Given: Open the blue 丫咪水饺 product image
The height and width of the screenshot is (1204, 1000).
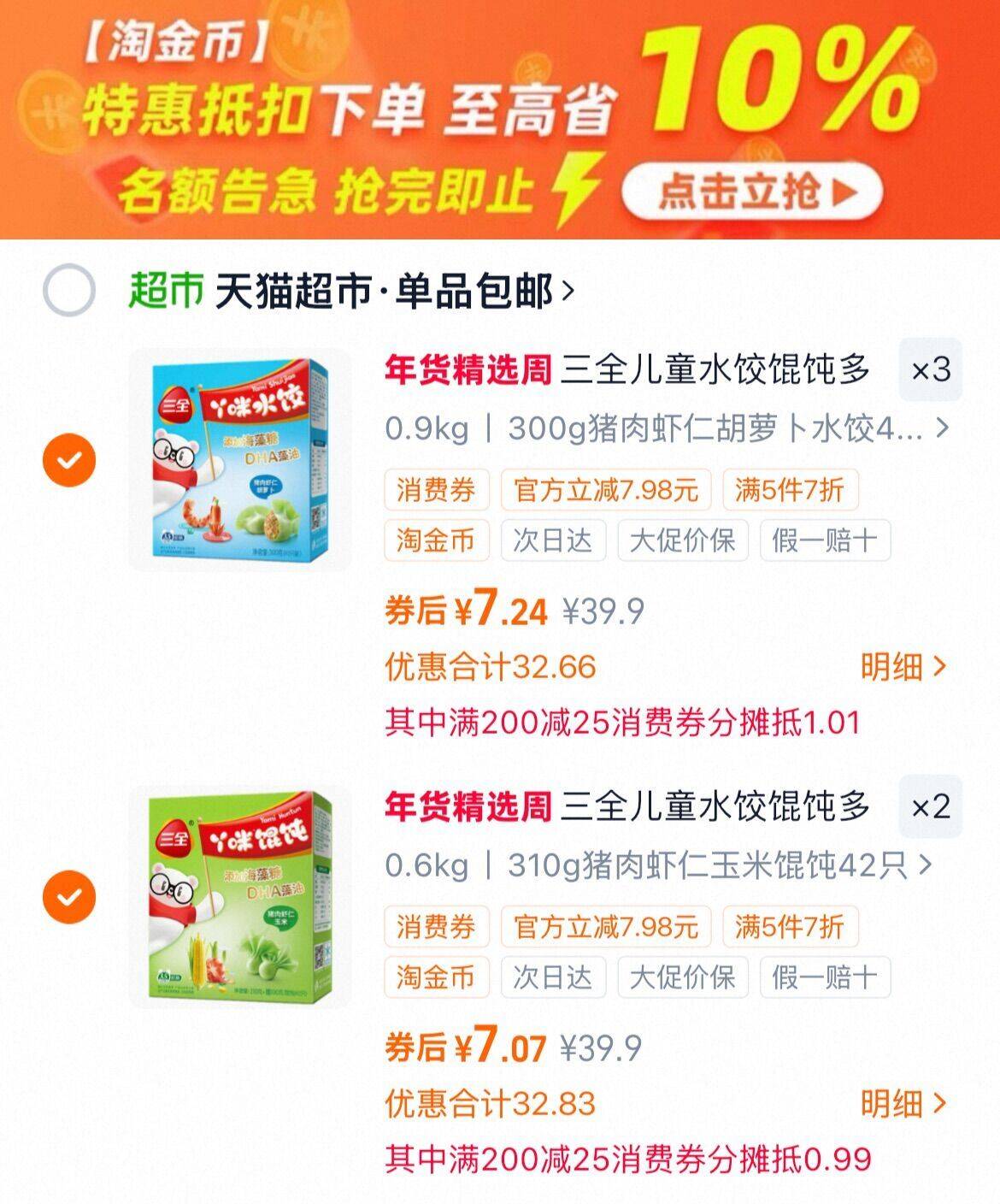Looking at the screenshot, I should 240,460.
